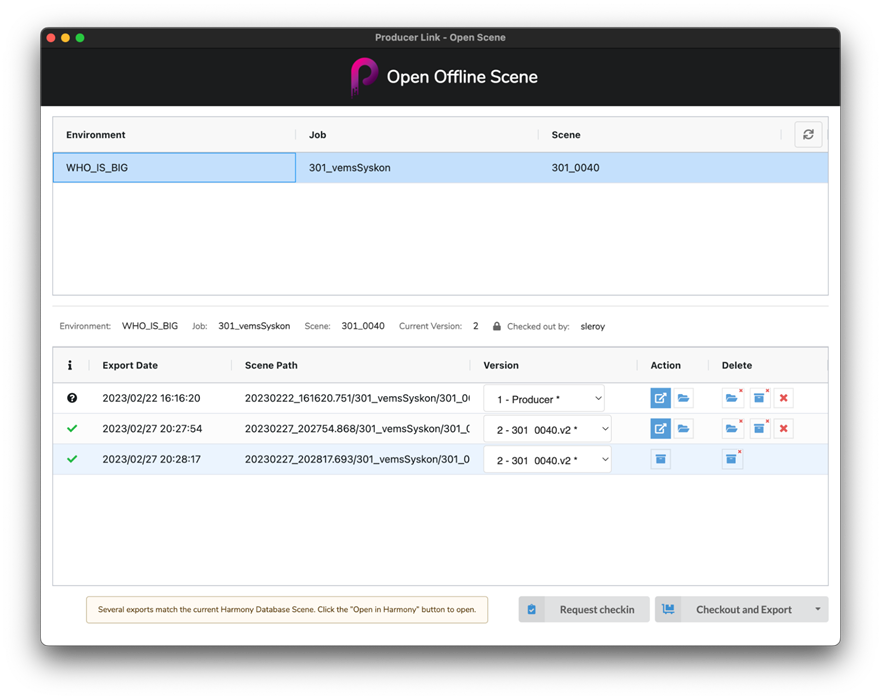Screen dimensions: 881x700
Task: Expand the Checkout and Export options arrow
Action: 818,610
